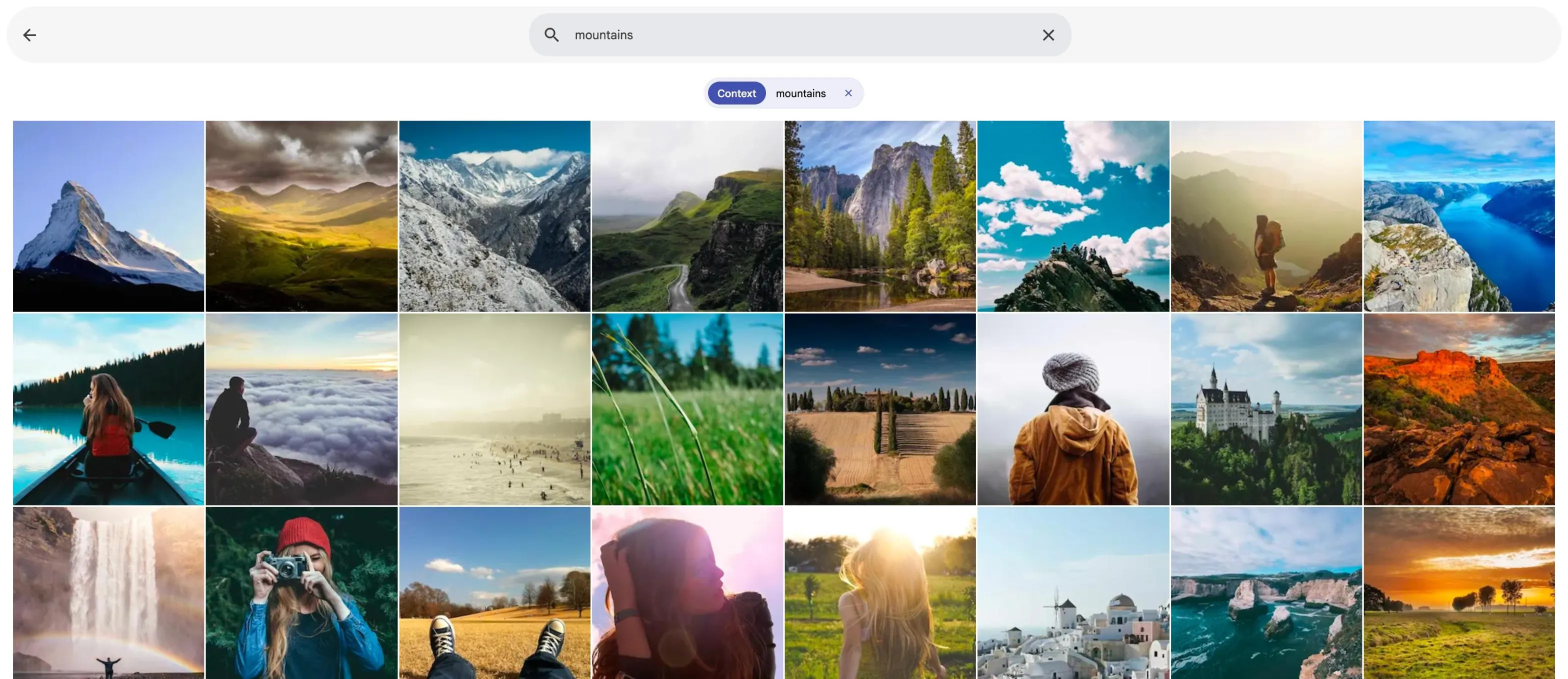Clear the search field with X icon
This screenshot has width=1568, height=679.
1048,35
